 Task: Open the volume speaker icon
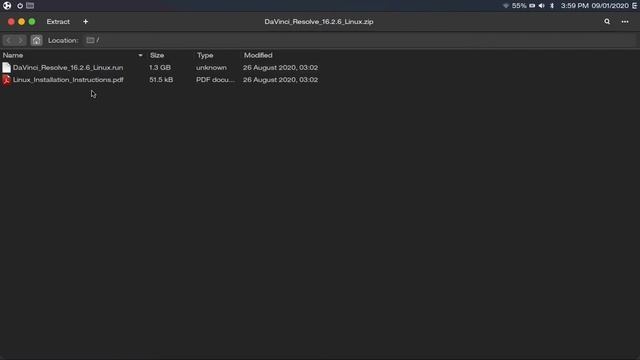click(x=542, y=6)
